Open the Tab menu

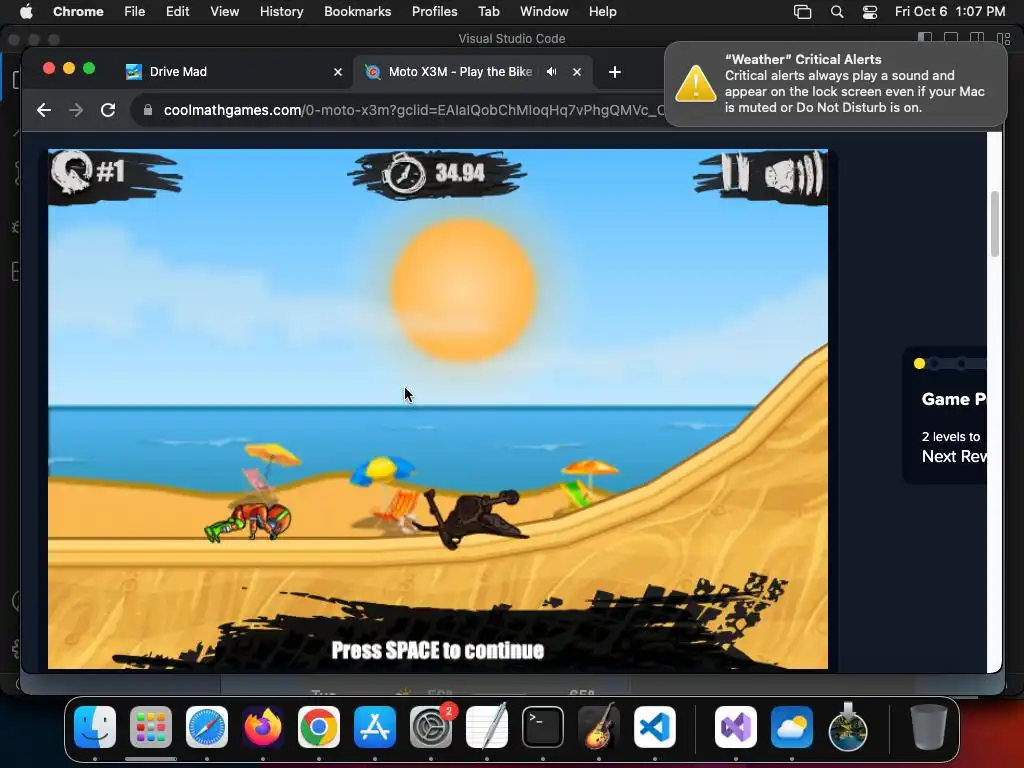pos(488,12)
